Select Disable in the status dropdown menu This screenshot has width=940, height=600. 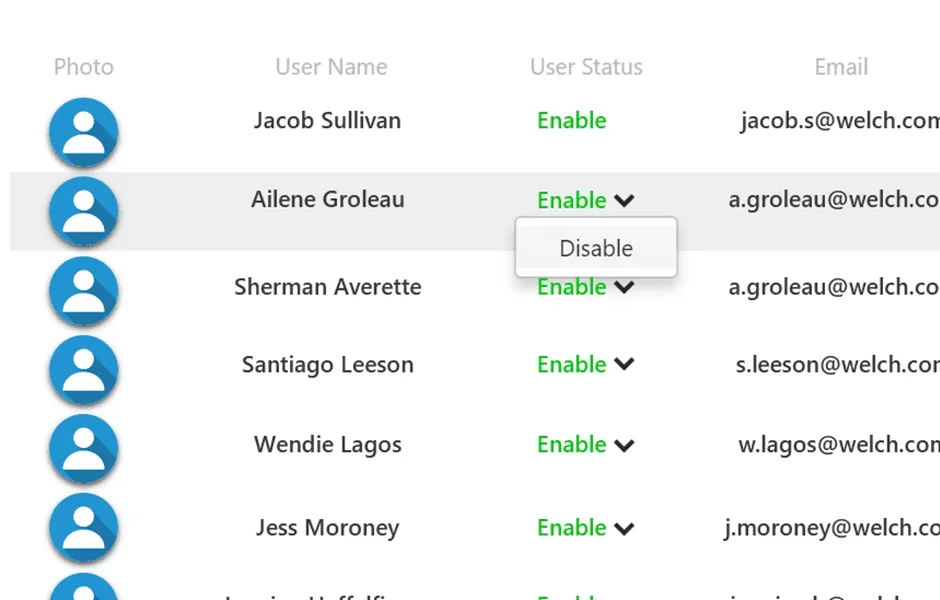(x=596, y=248)
